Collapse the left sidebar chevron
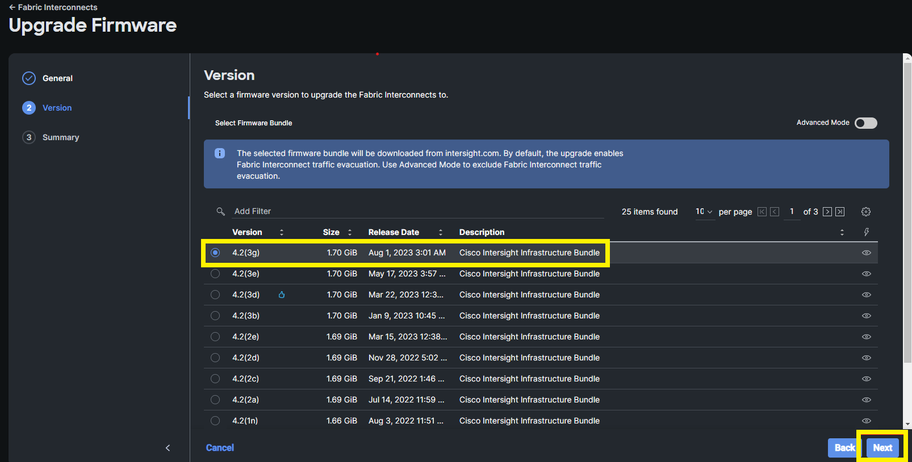This screenshot has height=462, width=912. (x=168, y=447)
